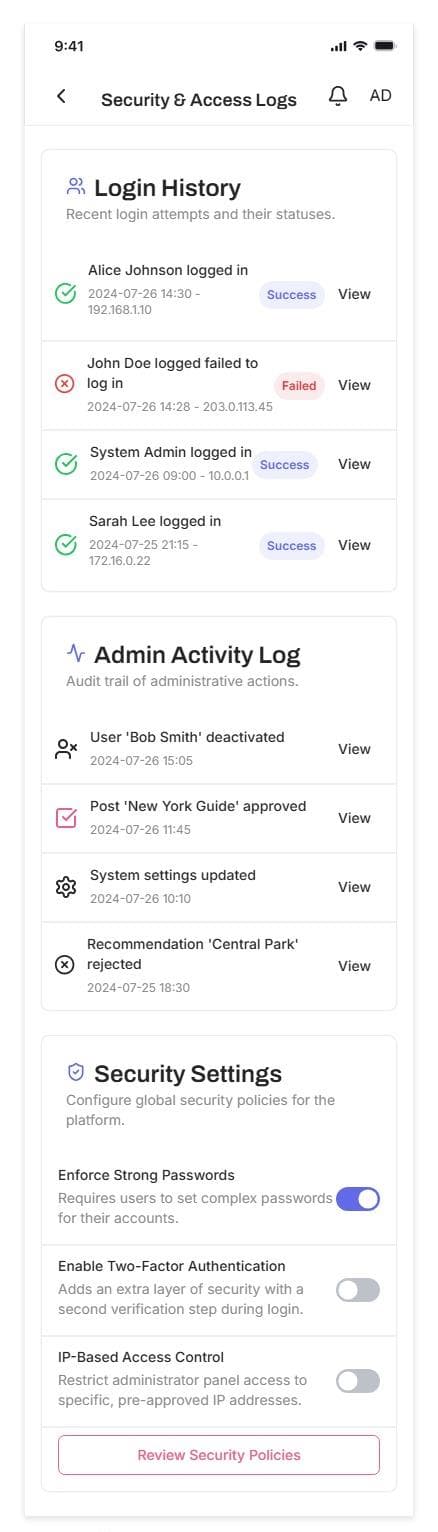Click user-deactivated icon for Bob Smith
438x1532 pixels.
pos(65,749)
